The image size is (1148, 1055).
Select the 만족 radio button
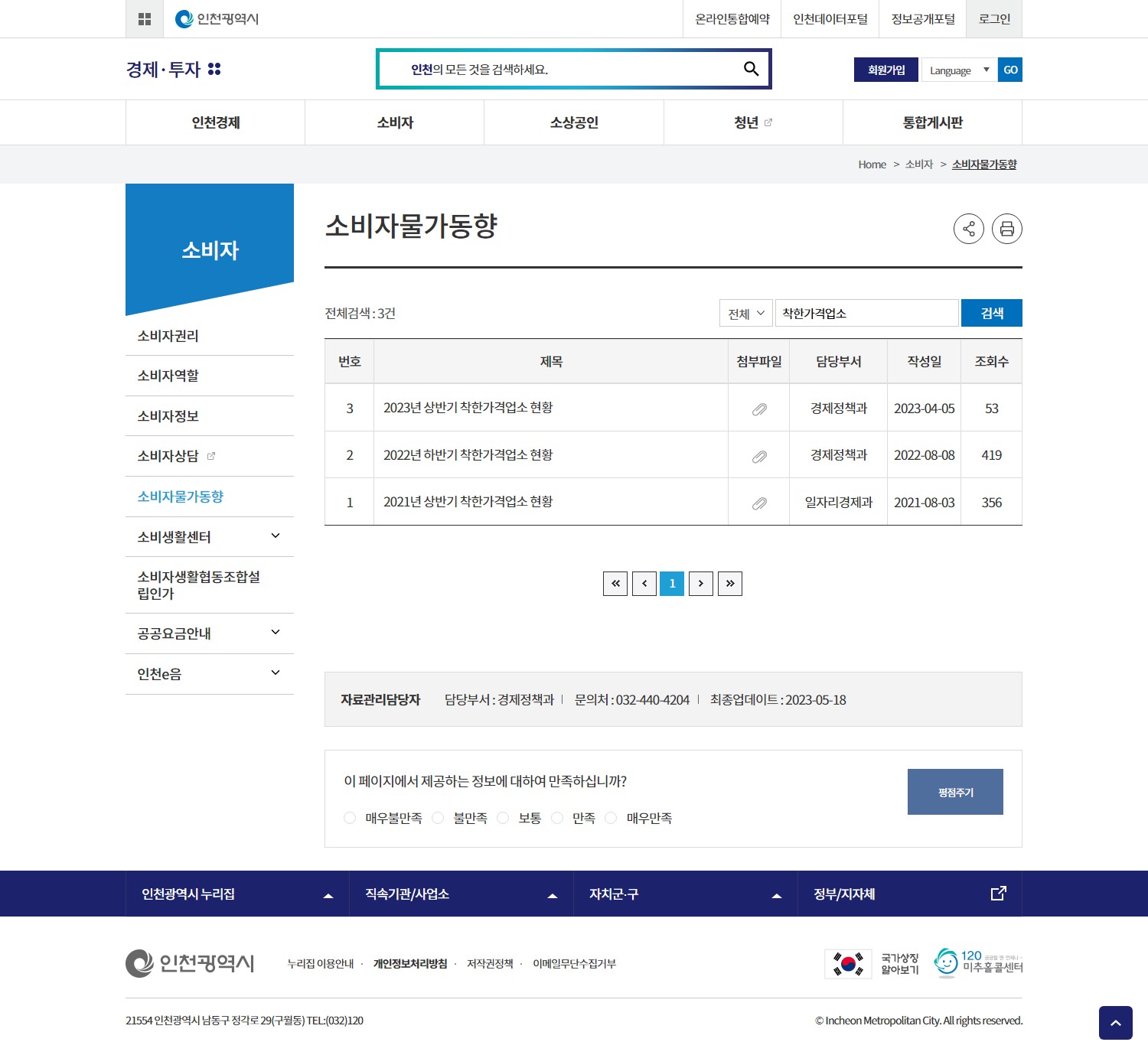557,818
